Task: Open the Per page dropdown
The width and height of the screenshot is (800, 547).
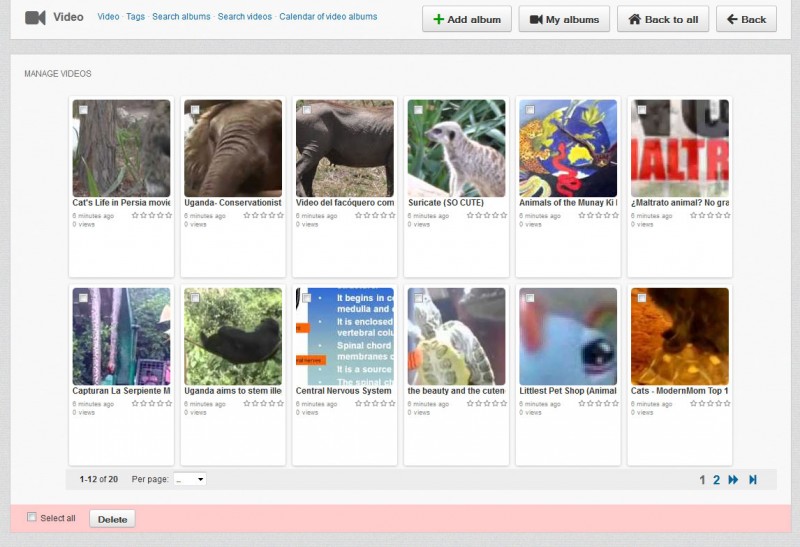Action: 190,479
